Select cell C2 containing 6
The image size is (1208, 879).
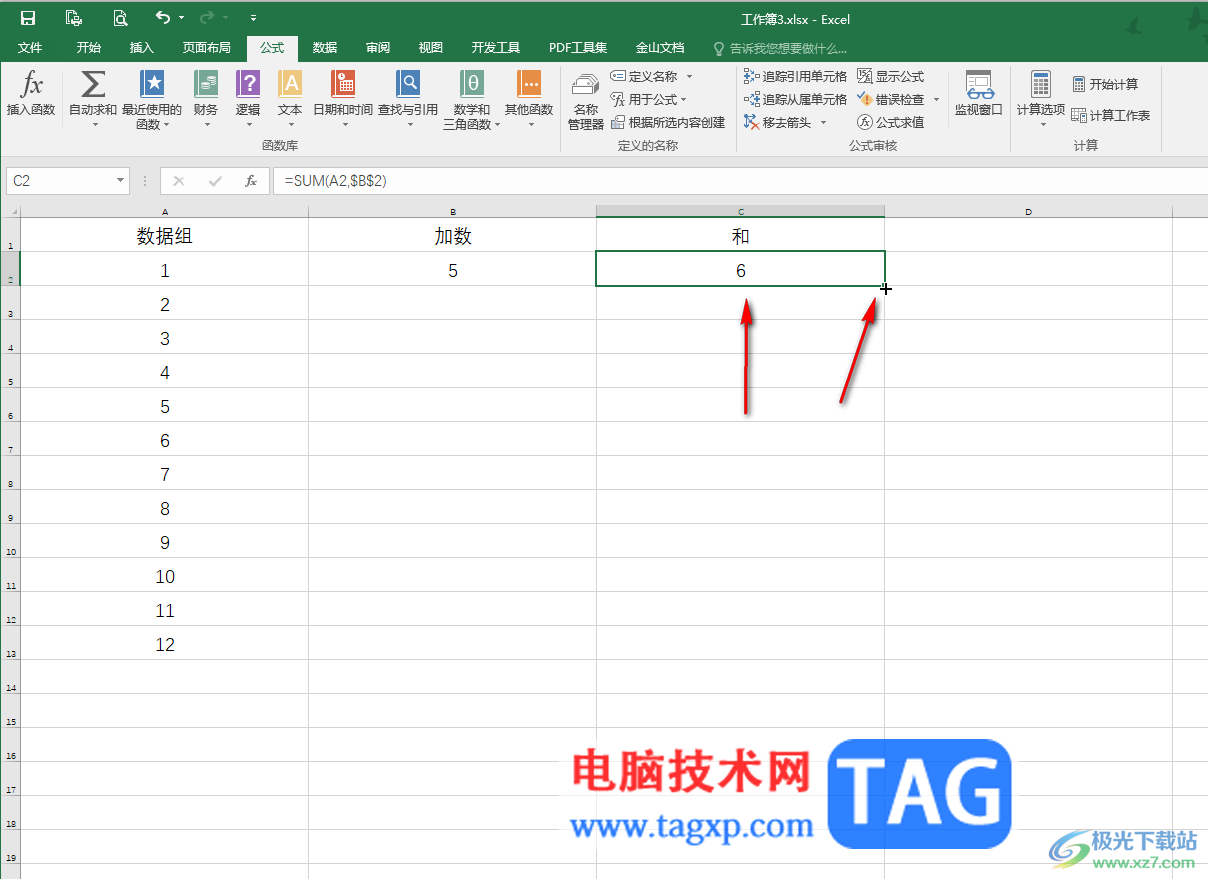pos(740,270)
